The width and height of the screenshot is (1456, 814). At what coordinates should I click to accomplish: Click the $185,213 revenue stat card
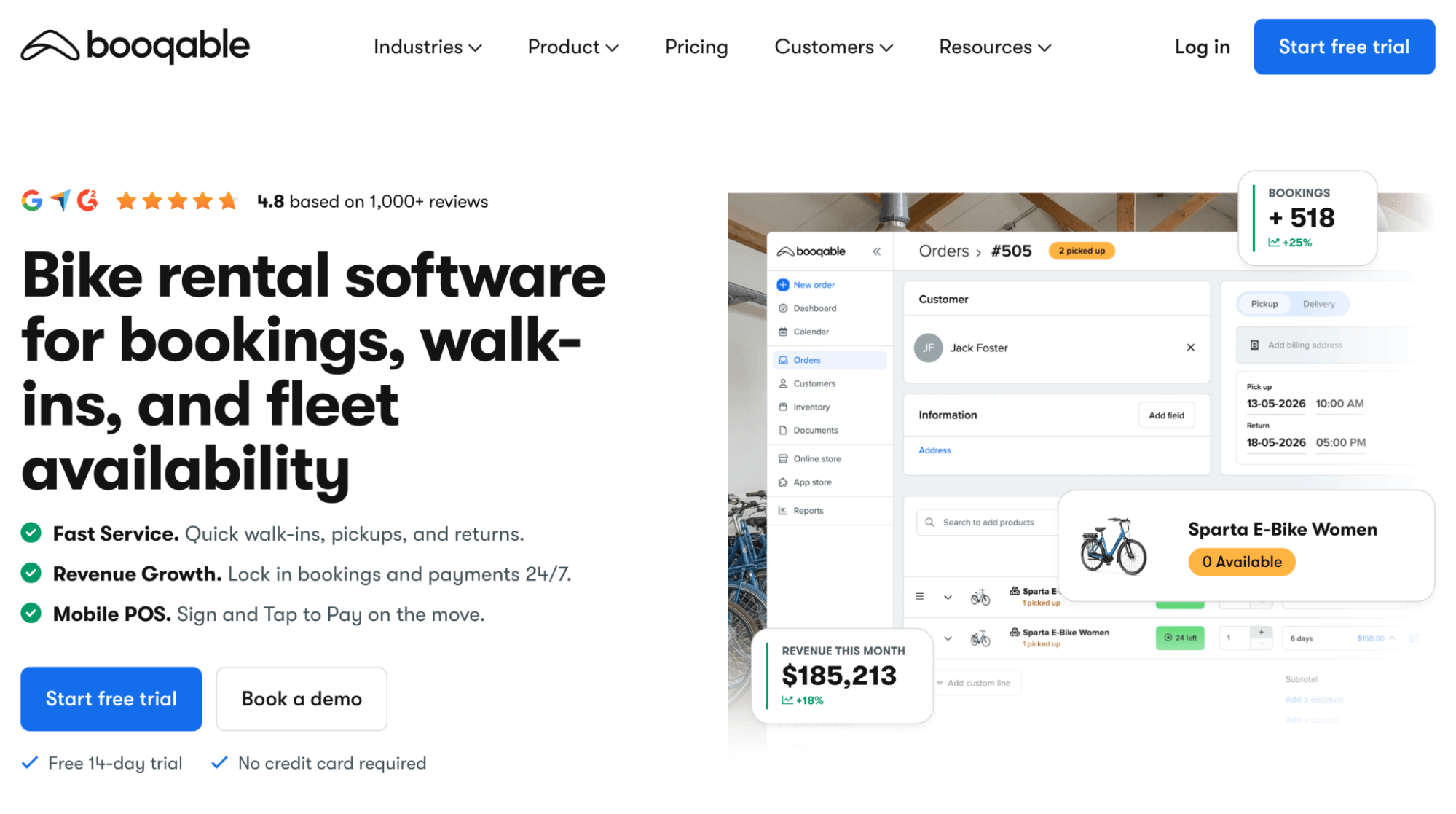(x=843, y=676)
